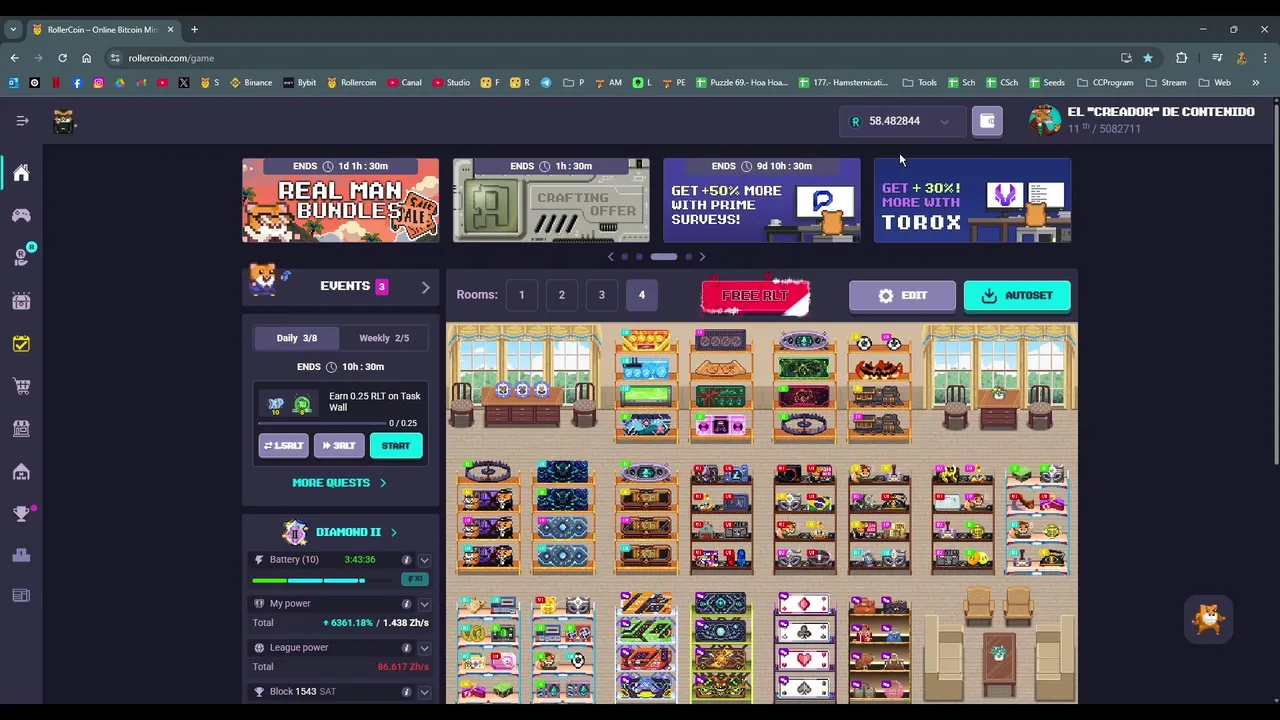Viewport: 1280px width, 720px height.
Task: Select the Daily 3/8 quests tab
Action: click(x=296, y=338)
